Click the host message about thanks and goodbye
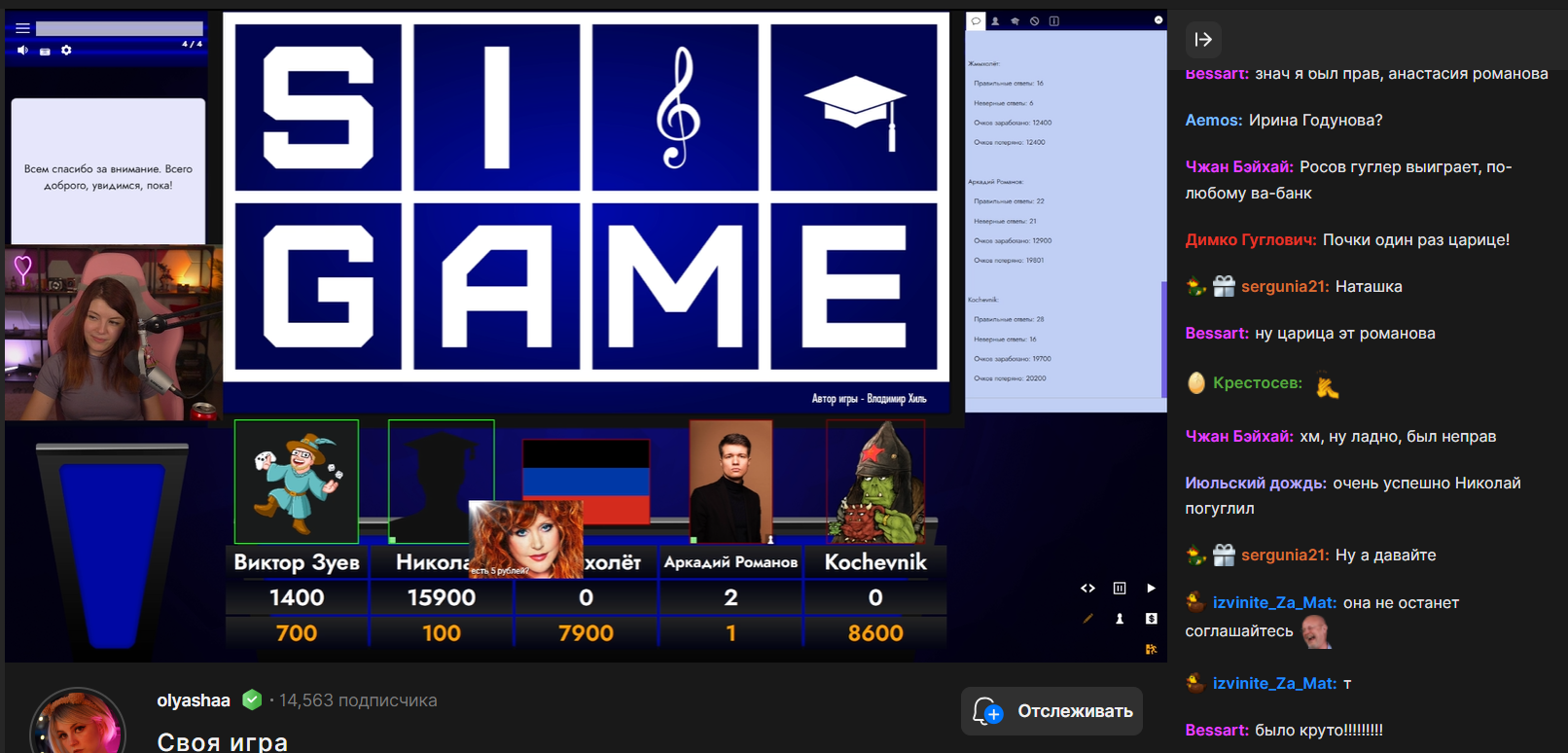 (x=108, y=176)
